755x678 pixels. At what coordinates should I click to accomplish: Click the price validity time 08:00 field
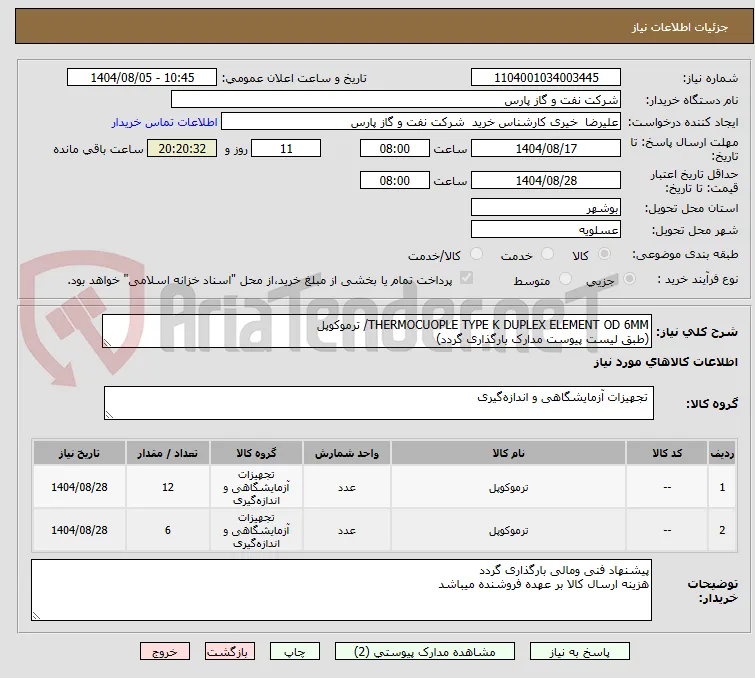coord(395,181)
